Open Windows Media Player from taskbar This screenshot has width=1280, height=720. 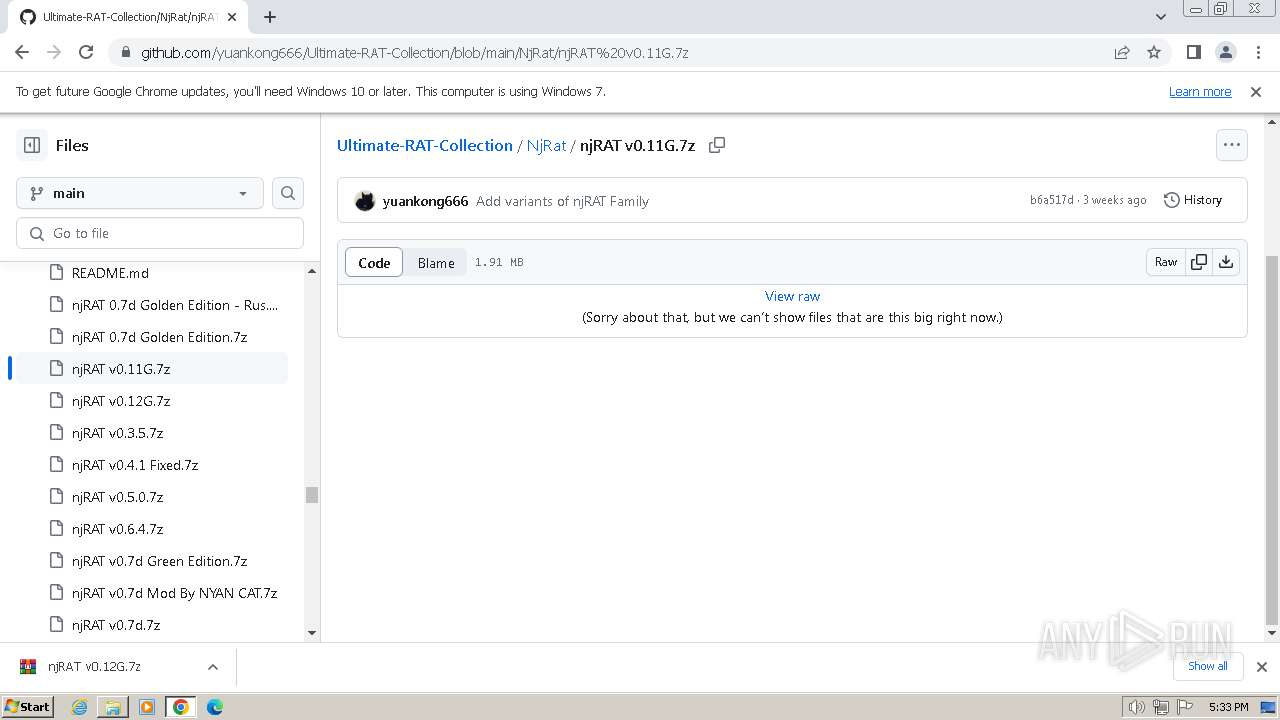click(147, 707)
